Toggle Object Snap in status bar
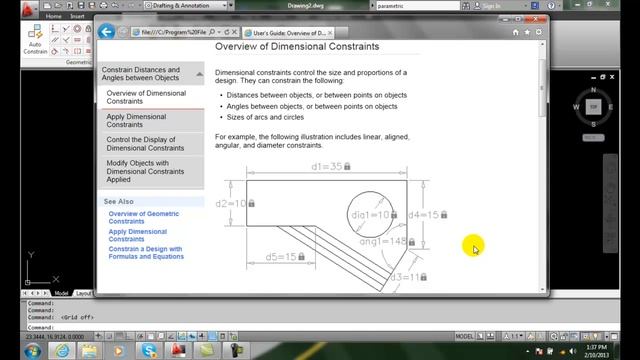The width and height of the screenshot is (640, 360). coord(151,336)
